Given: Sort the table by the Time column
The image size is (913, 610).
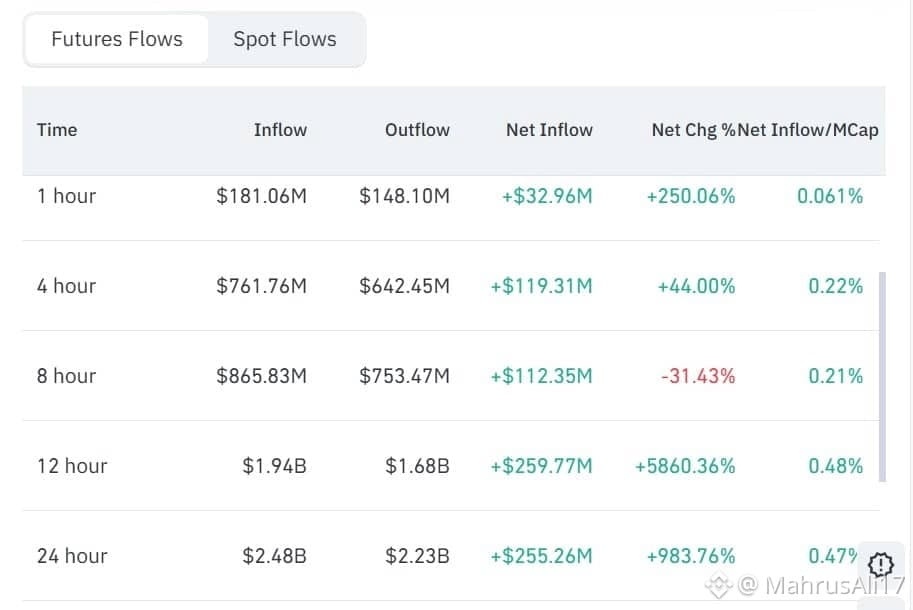Looking at the screenshot, I should click(57, 130).
